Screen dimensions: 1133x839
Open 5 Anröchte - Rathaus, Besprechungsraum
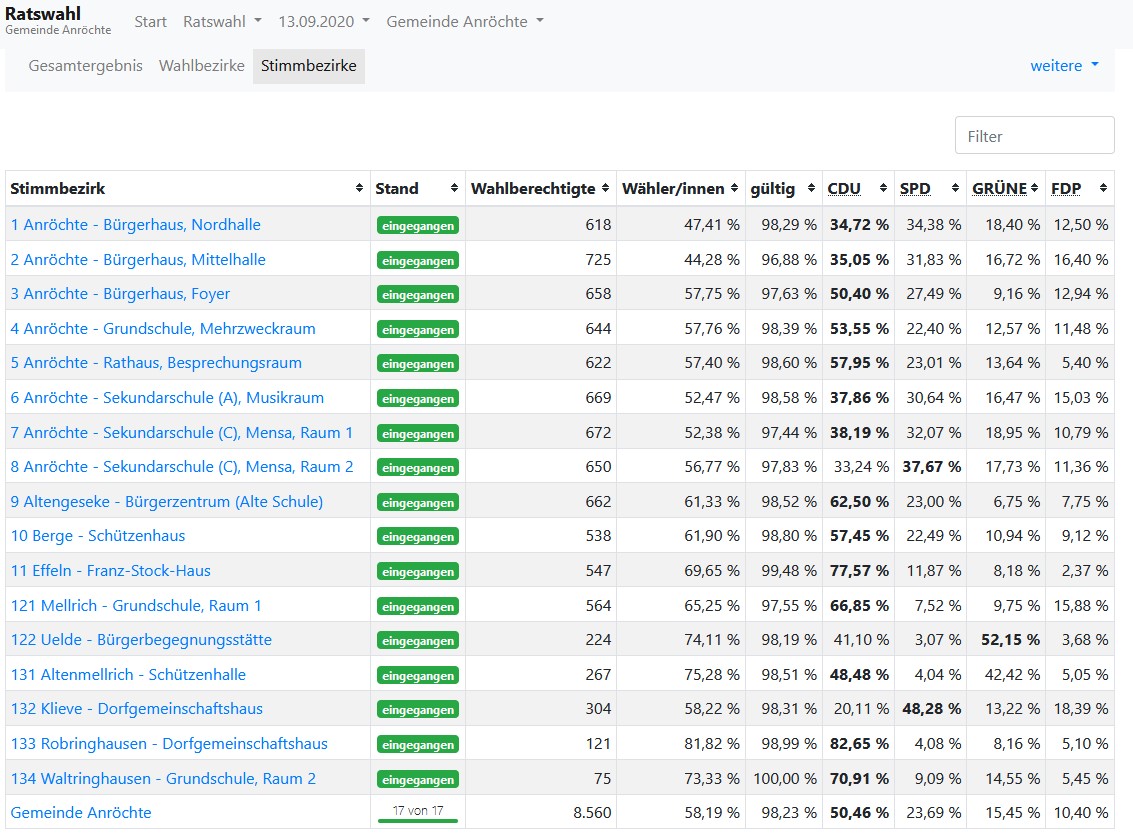click(x=156, y=363)
